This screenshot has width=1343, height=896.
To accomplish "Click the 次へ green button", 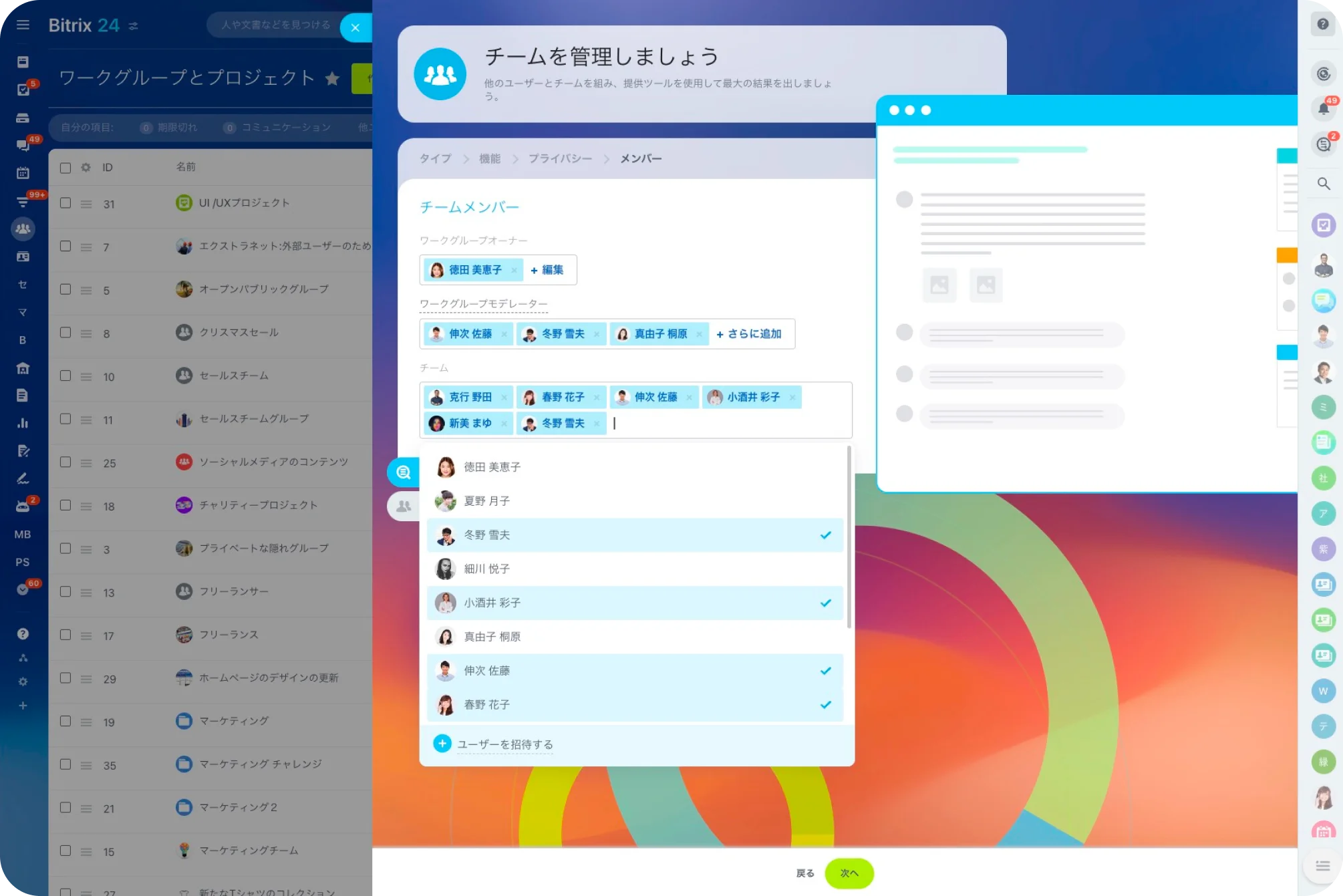I will (x=849, y=873).
